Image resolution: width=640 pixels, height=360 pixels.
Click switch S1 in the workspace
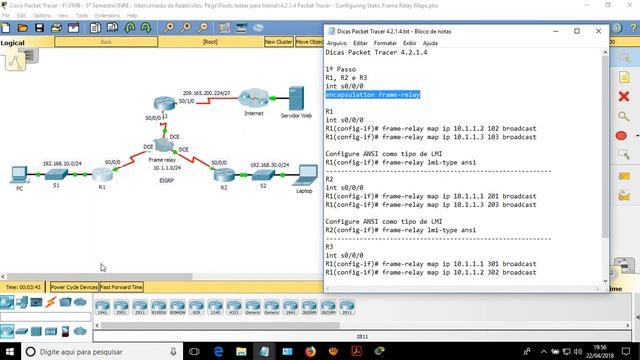pos(56,174)
